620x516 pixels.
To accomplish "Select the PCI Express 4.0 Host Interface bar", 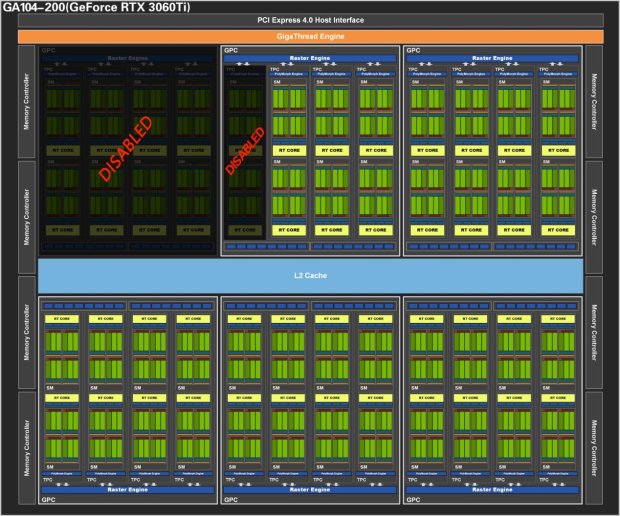I will click(x=310, y=20).
